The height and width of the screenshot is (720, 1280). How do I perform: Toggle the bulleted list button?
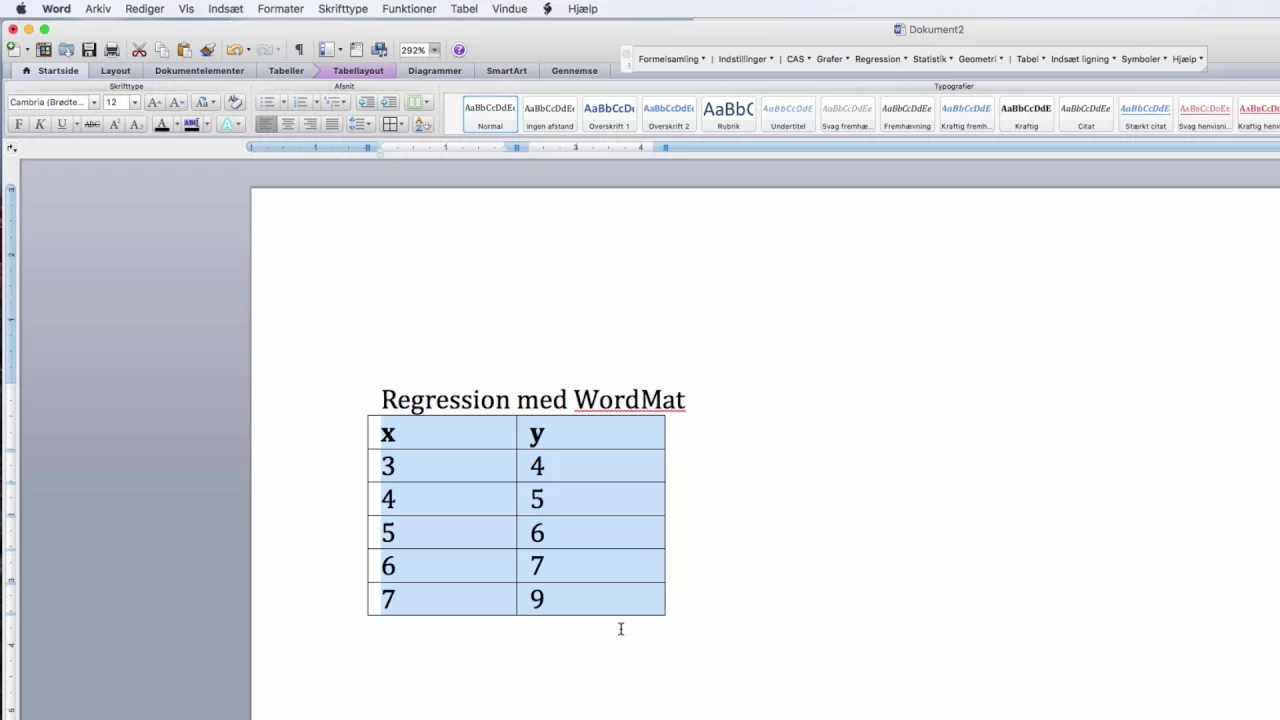click(x=267, y=102)
